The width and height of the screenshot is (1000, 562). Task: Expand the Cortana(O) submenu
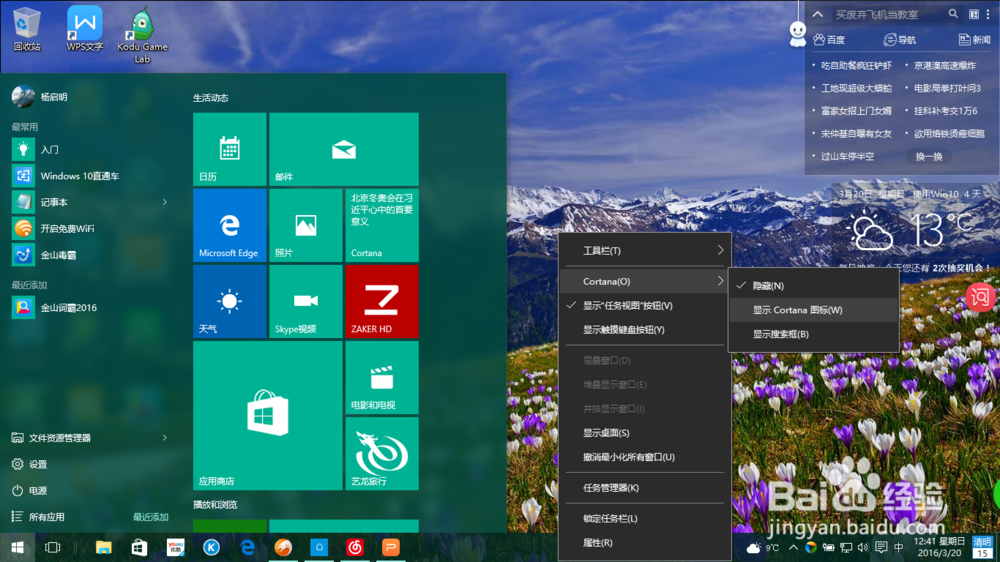(645, 281)
